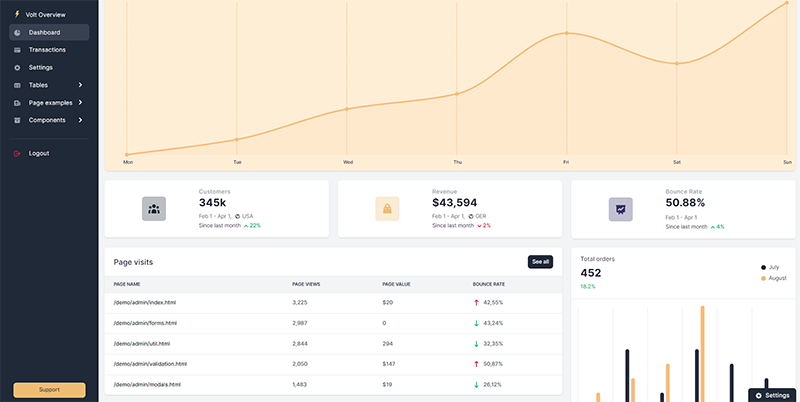Click the Customers people icon tile

click(154, 209)
